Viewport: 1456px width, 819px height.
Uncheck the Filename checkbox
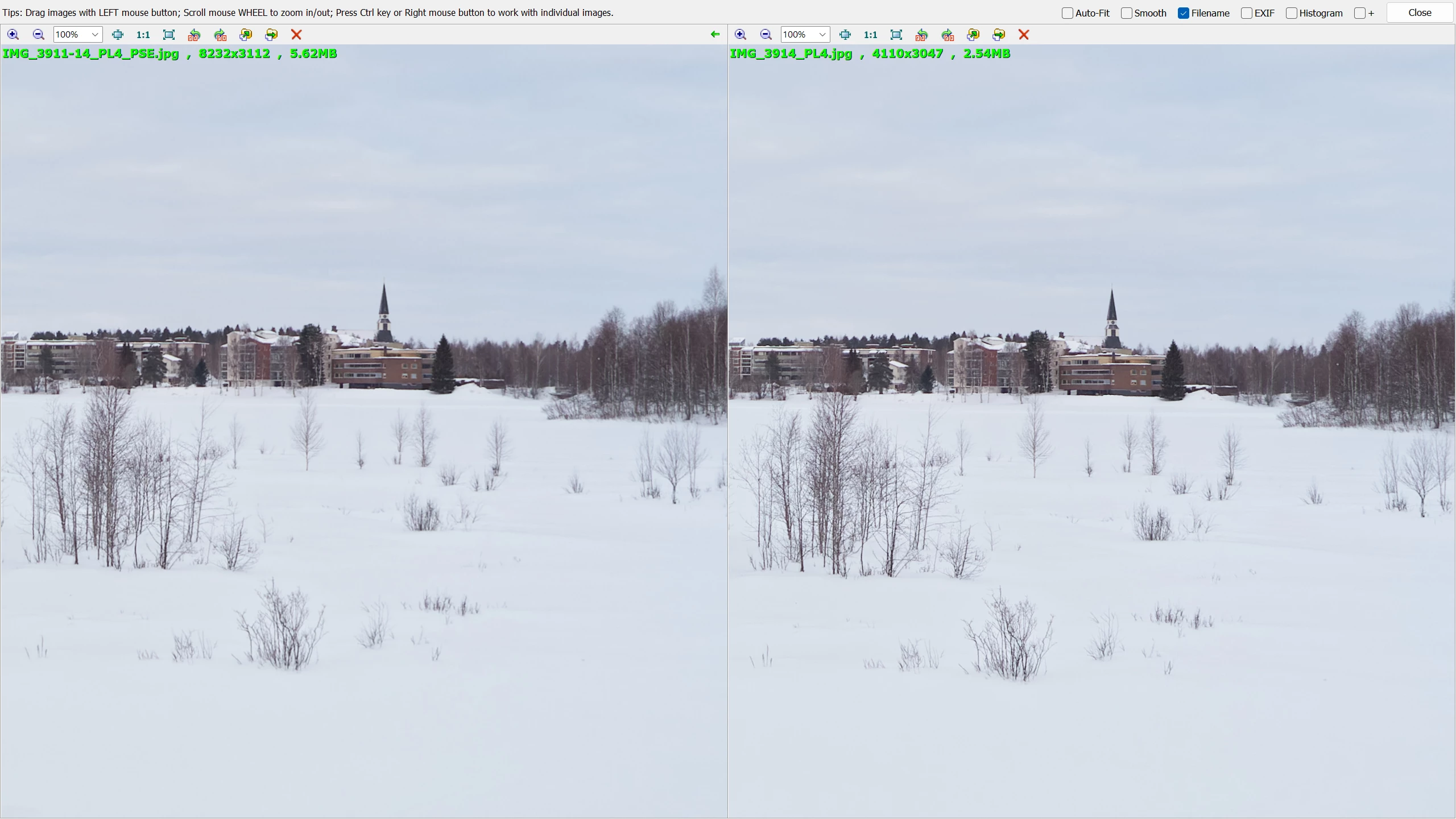click(1184, 13)
